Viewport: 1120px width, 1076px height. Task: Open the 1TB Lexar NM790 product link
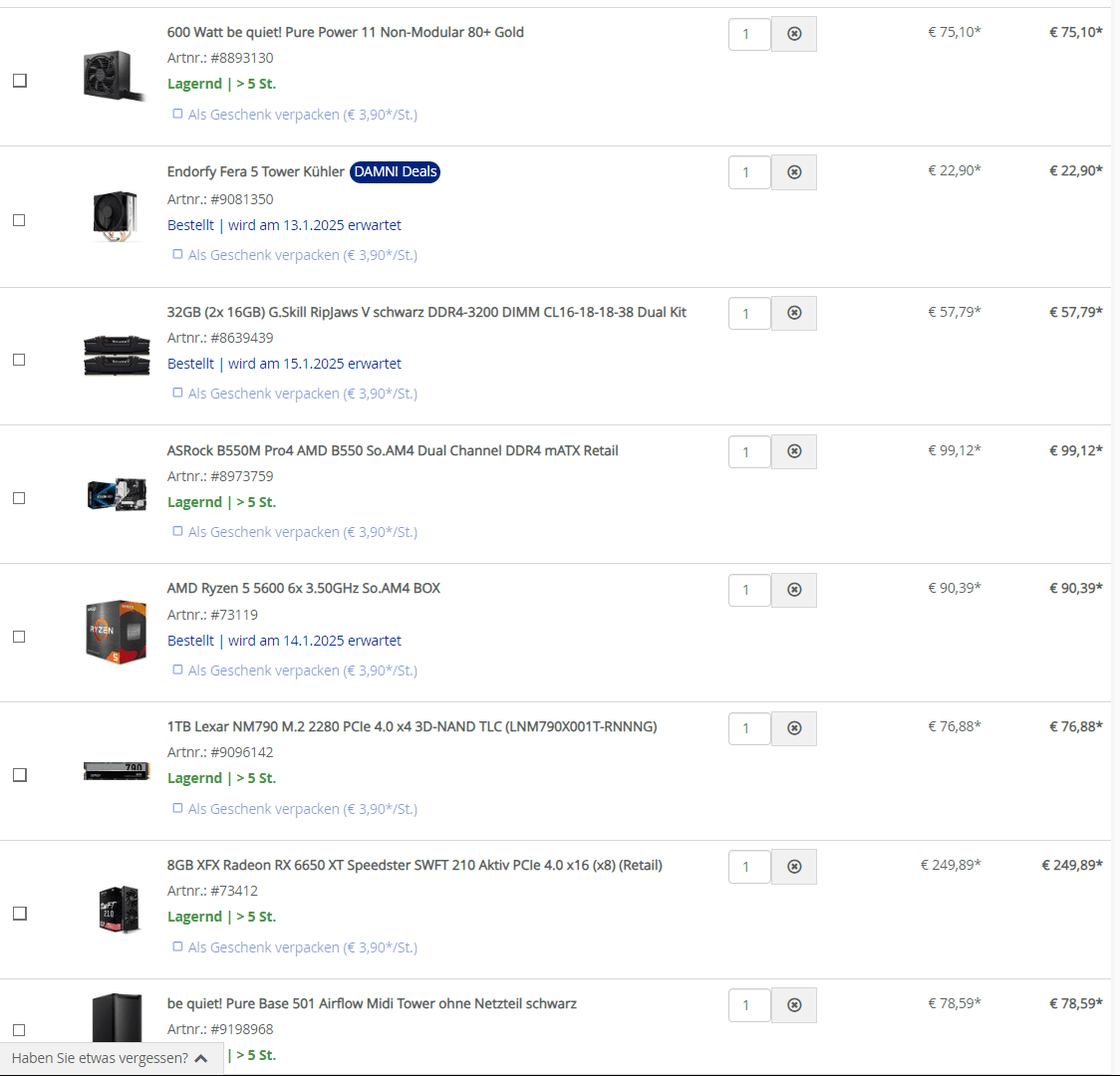[413, 727]
